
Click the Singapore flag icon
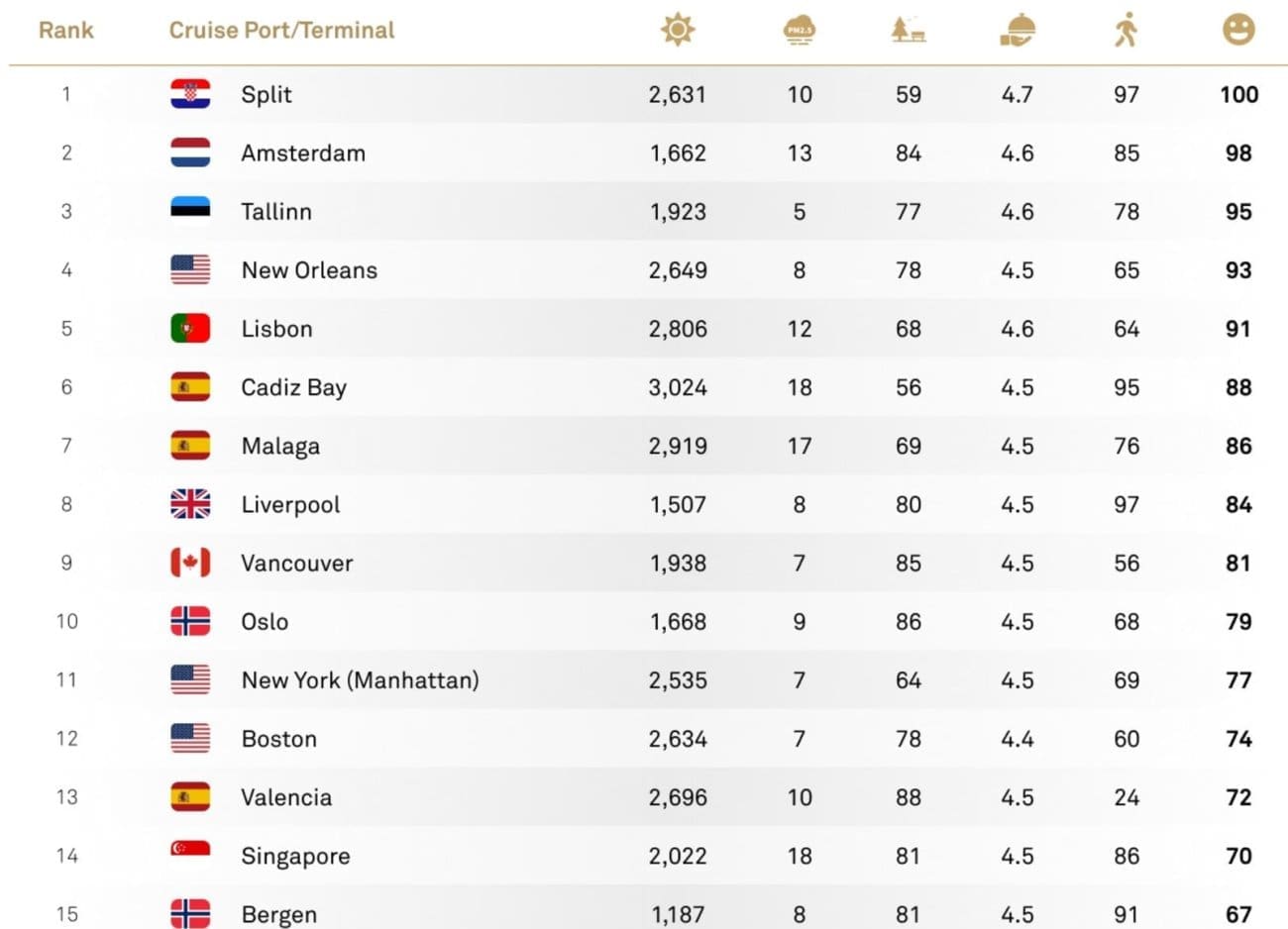pos(190,849)
